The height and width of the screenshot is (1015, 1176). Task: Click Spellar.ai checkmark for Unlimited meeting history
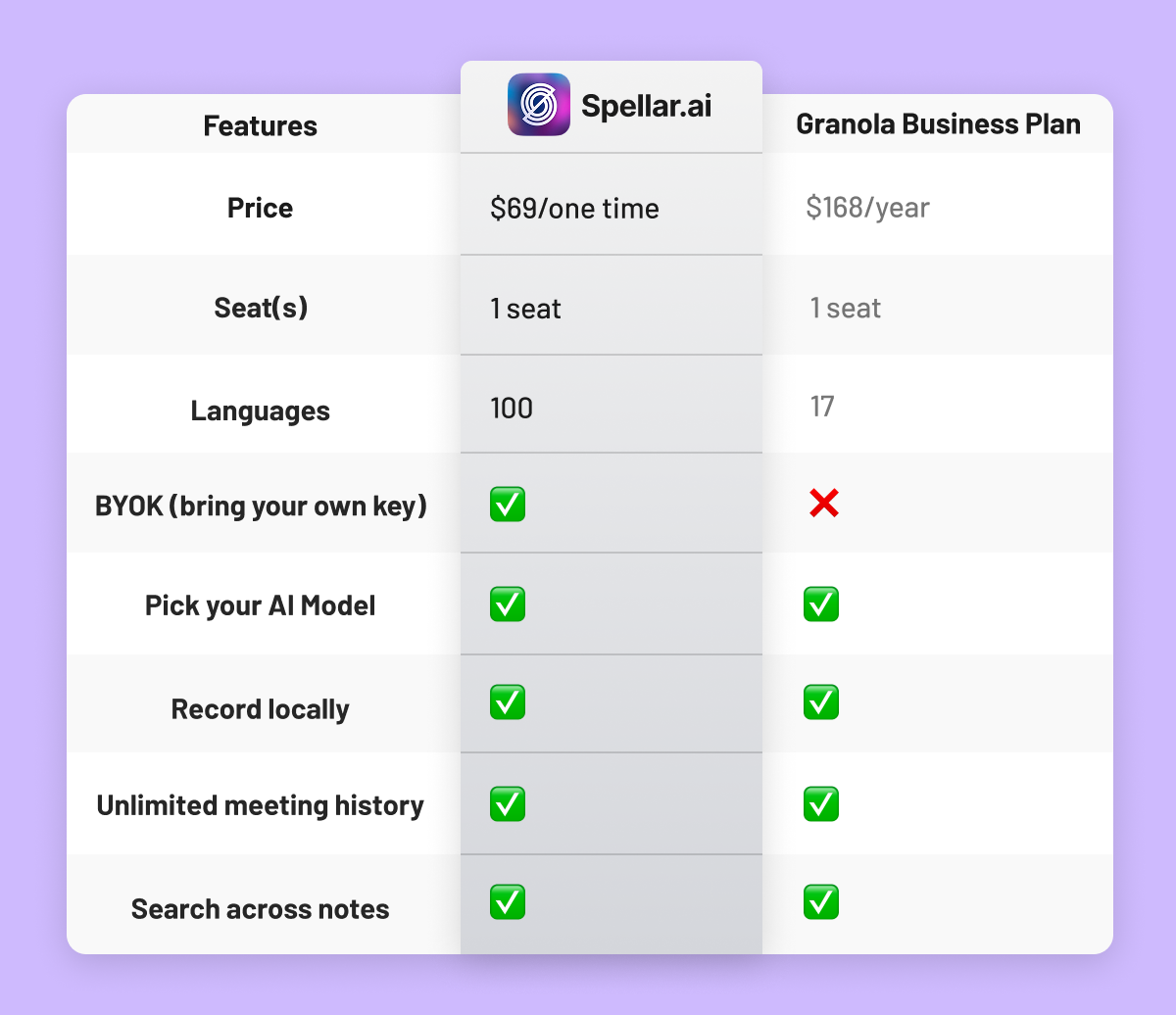click(508, 804)
